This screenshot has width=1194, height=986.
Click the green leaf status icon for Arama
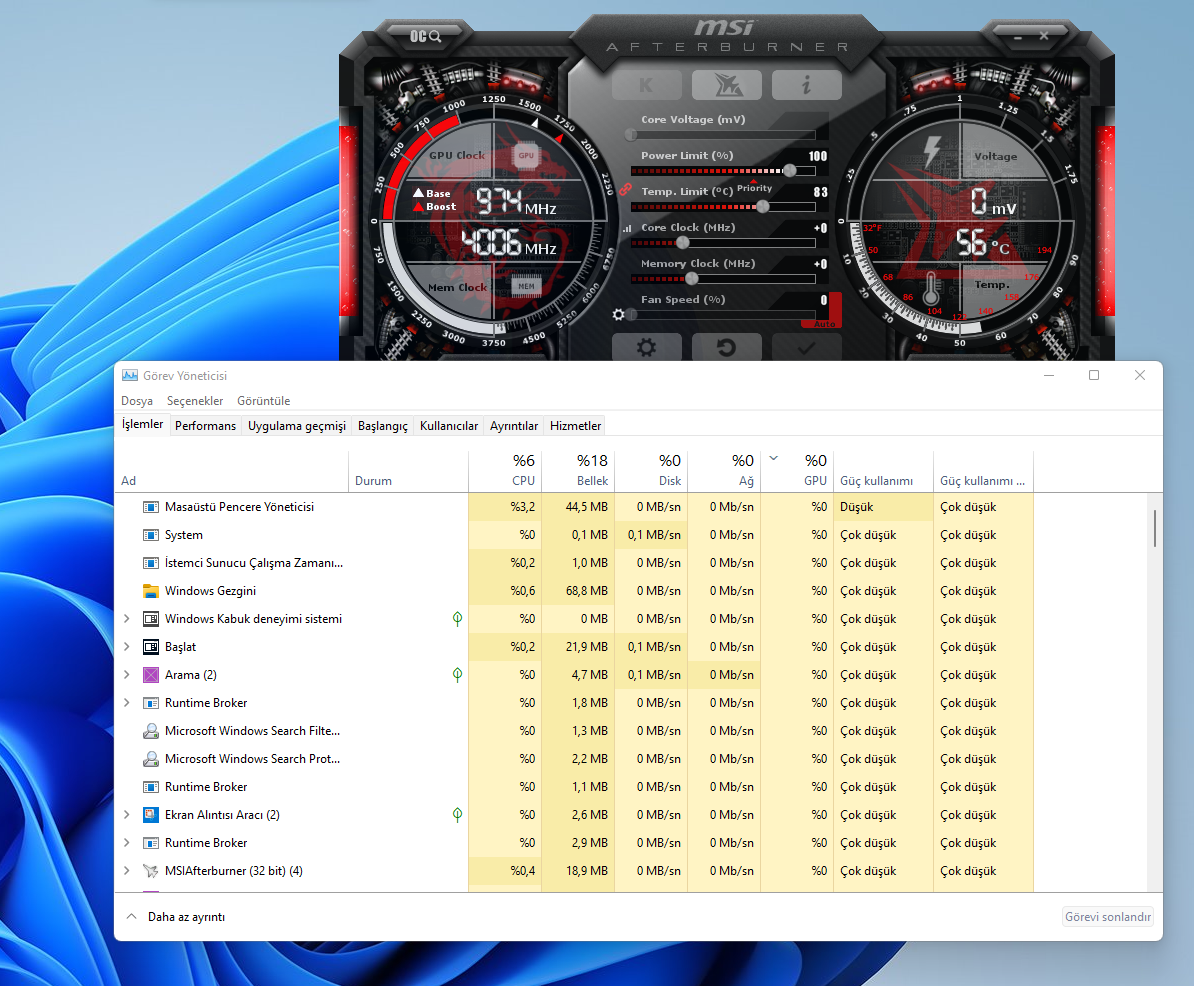pyautogui.click(x=457, y=675)
